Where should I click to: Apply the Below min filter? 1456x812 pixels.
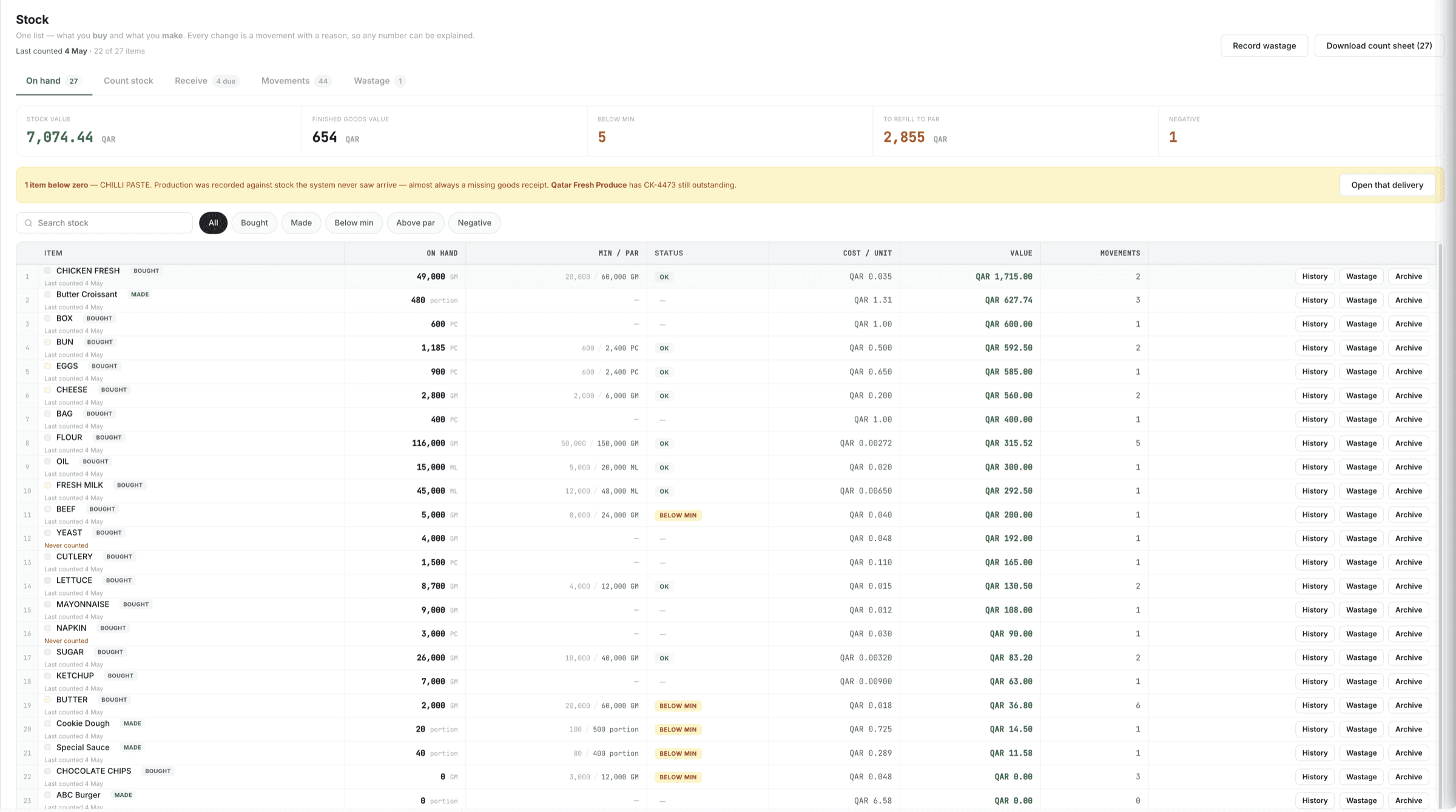tap(354, 223)
